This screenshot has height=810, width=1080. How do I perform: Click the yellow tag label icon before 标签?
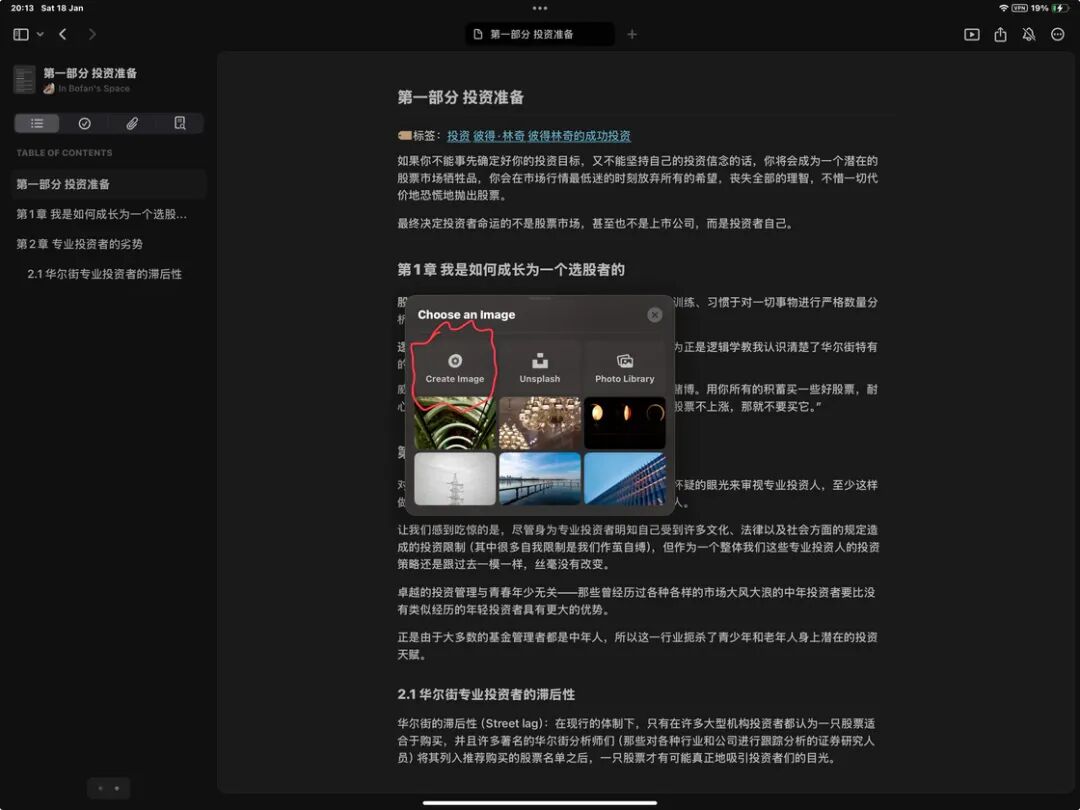click(404, 136)
